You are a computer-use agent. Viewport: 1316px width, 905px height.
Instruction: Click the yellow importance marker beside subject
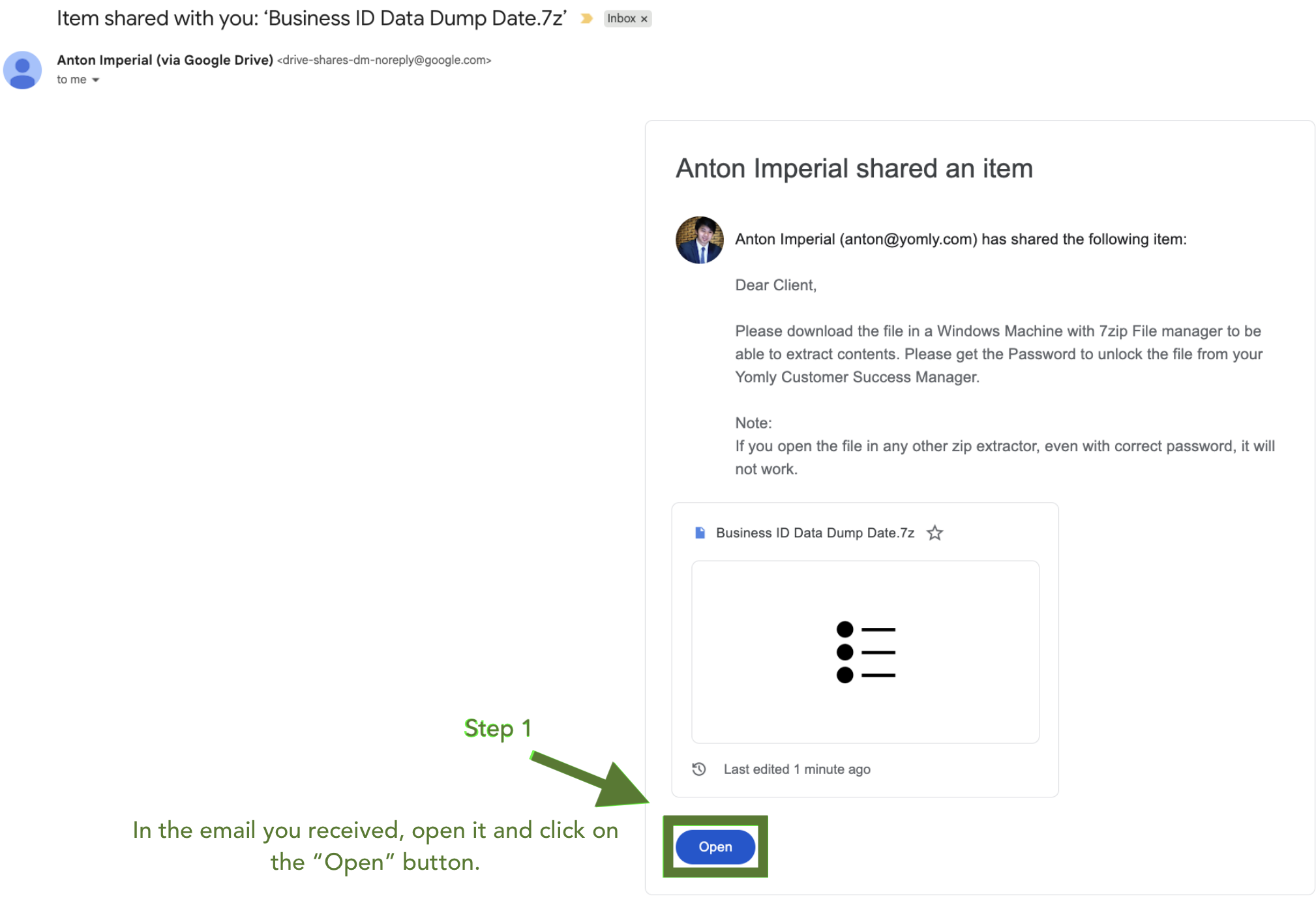(x=586, y=18)
